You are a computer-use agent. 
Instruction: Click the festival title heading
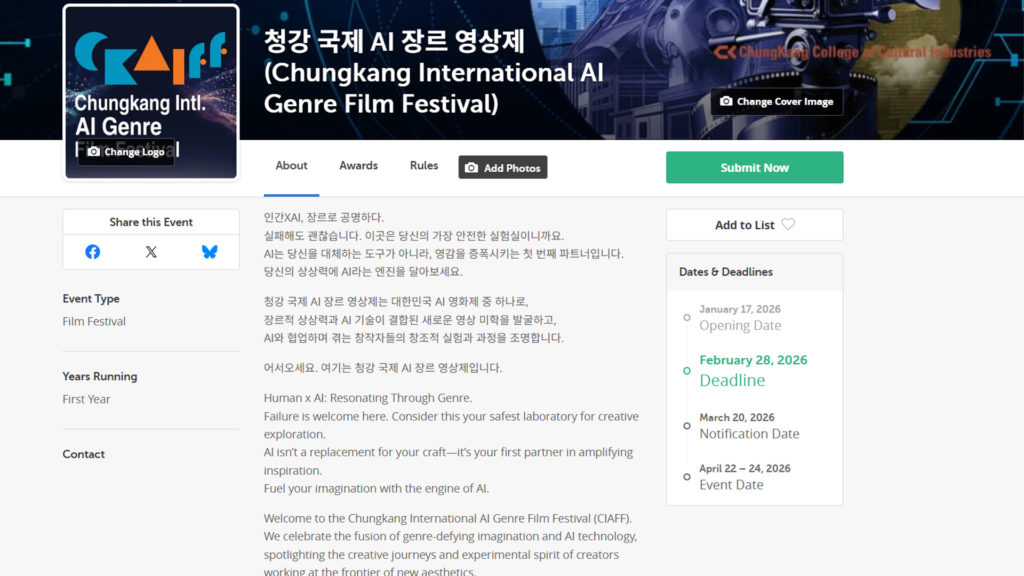point(432,72)
